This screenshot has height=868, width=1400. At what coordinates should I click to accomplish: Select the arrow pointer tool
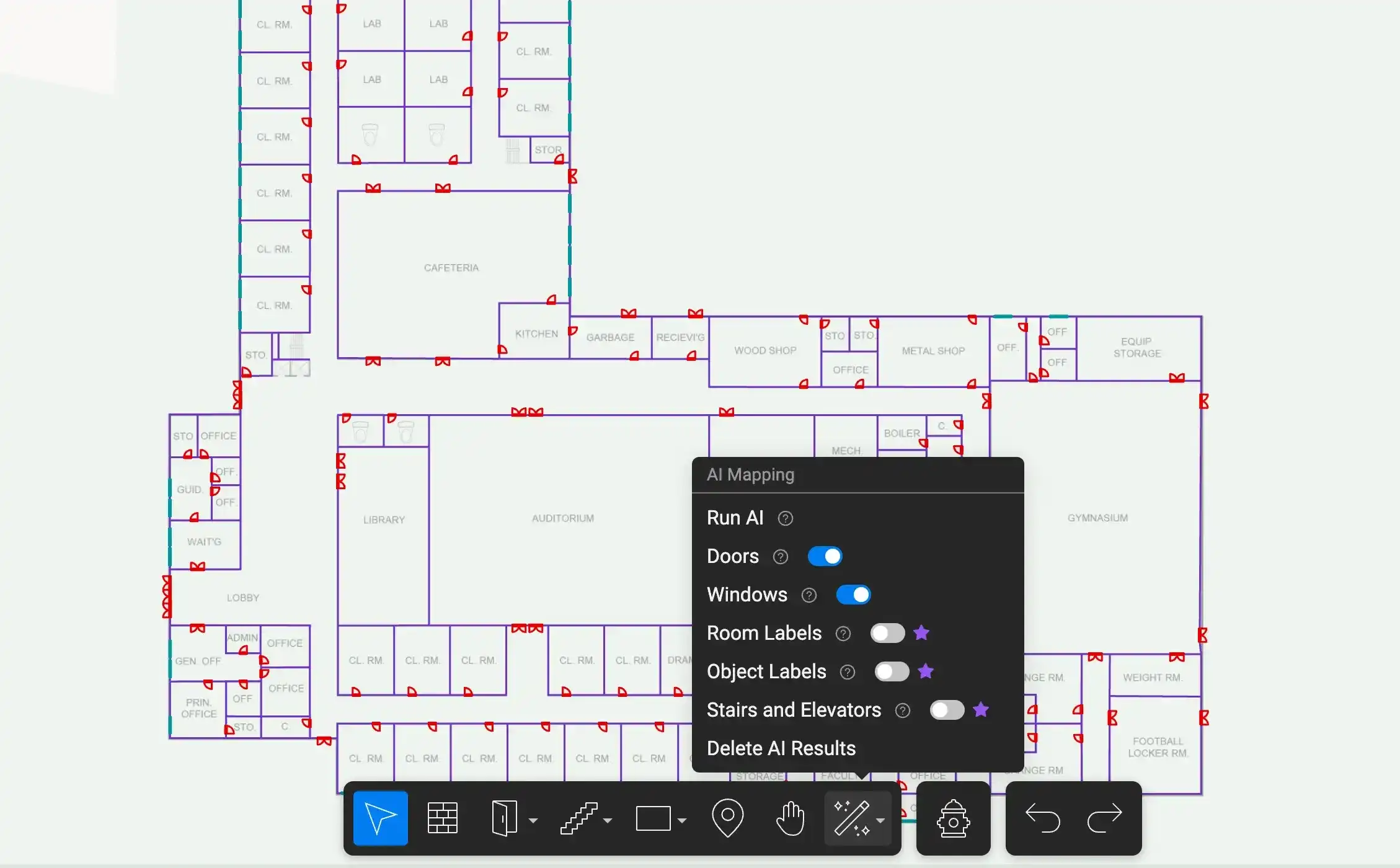(x=380, y=818)
